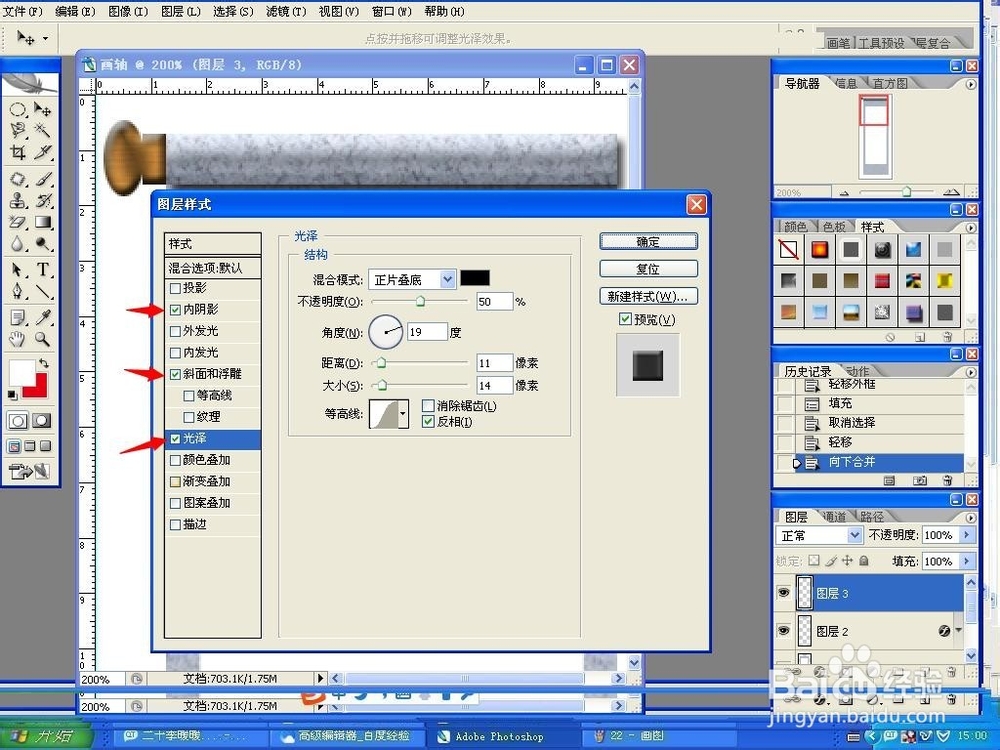Select the Blur drop tool
1000x750 pixels.
pyautogui.click(x=18, y=244)
